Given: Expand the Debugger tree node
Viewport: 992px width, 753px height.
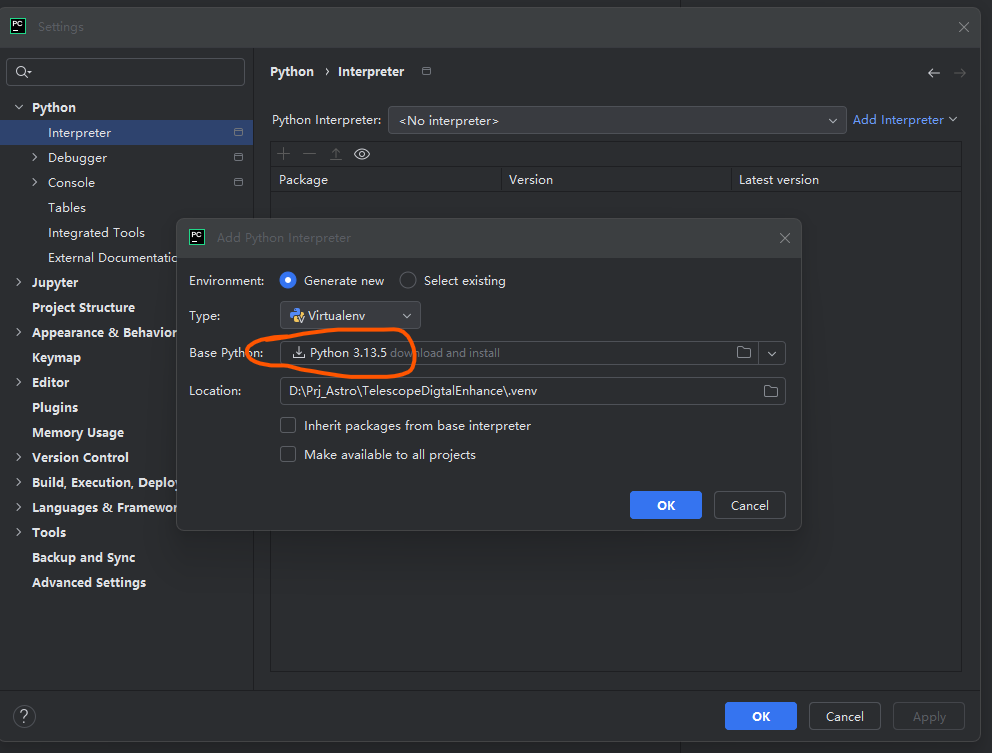Looking at the screenshot, I should pyautogui.click(x=35, y=157).
